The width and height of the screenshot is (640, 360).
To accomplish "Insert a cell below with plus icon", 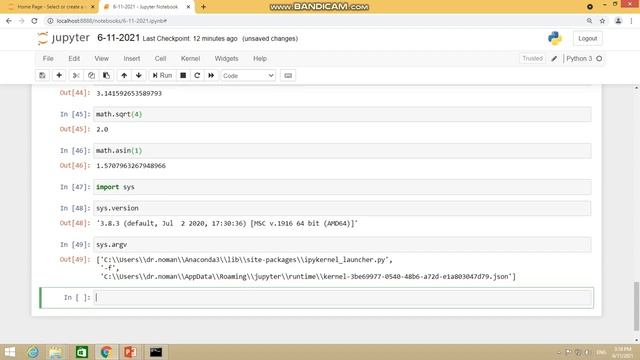I will coord(59,76).
